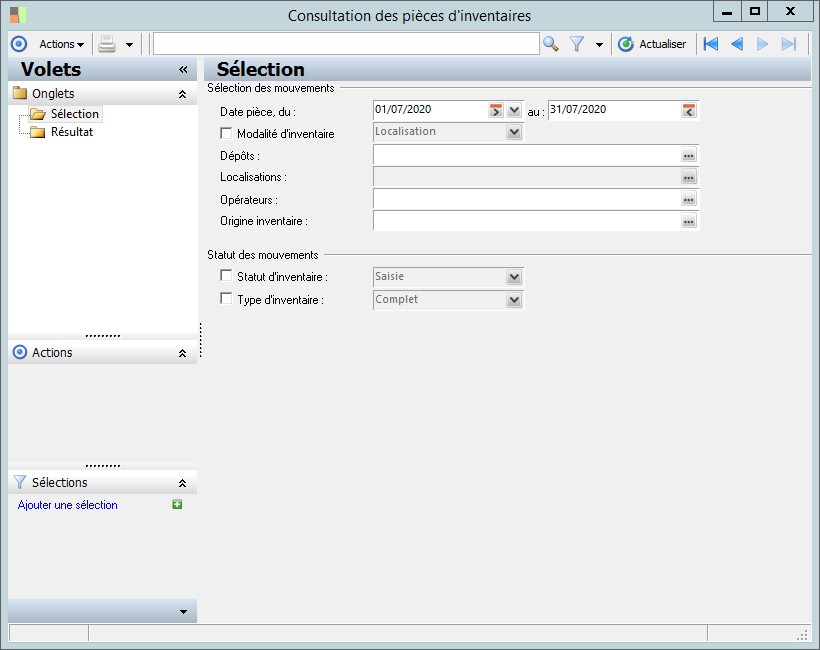The width and height of the screenshot is (820, 650).
Task: Go to first record
Action: click(x=711, y=44)
